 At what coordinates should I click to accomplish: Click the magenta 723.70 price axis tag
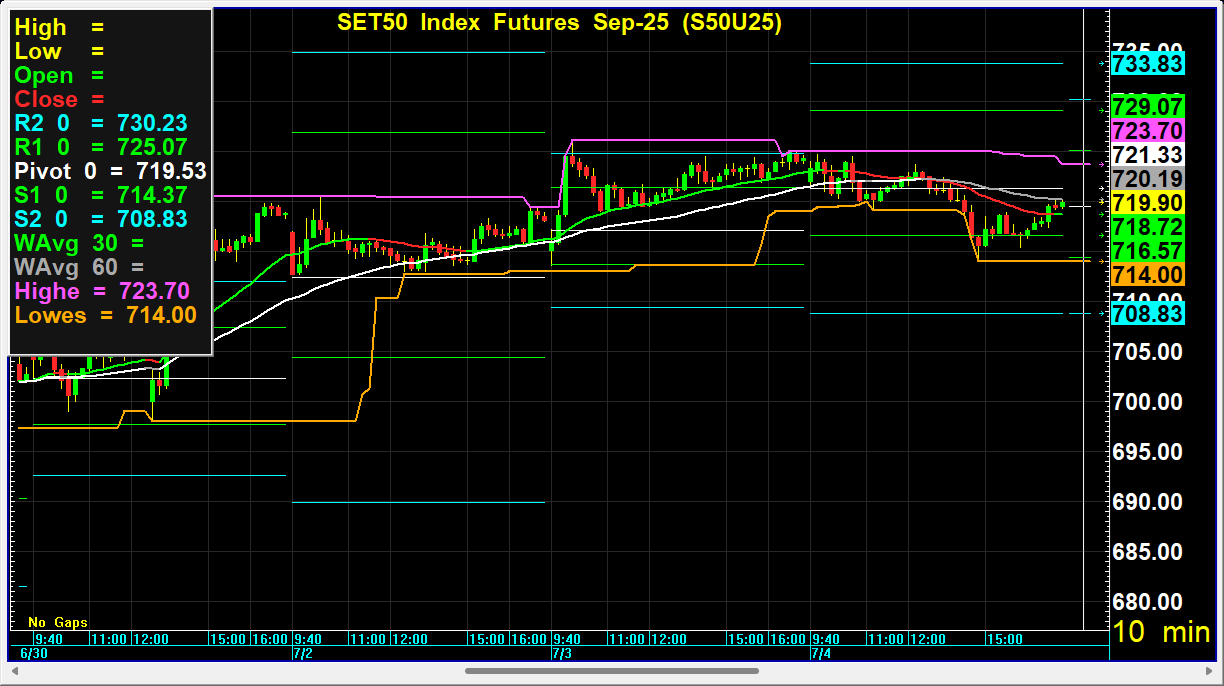[1148, 131]
